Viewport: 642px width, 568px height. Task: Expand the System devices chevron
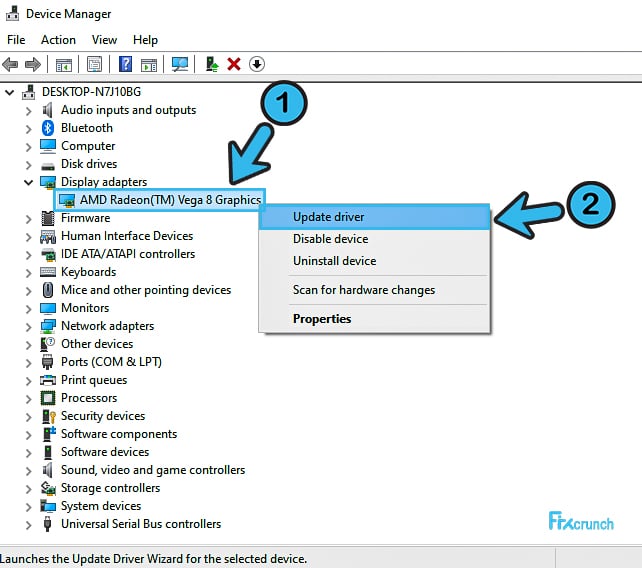[28, 507]
